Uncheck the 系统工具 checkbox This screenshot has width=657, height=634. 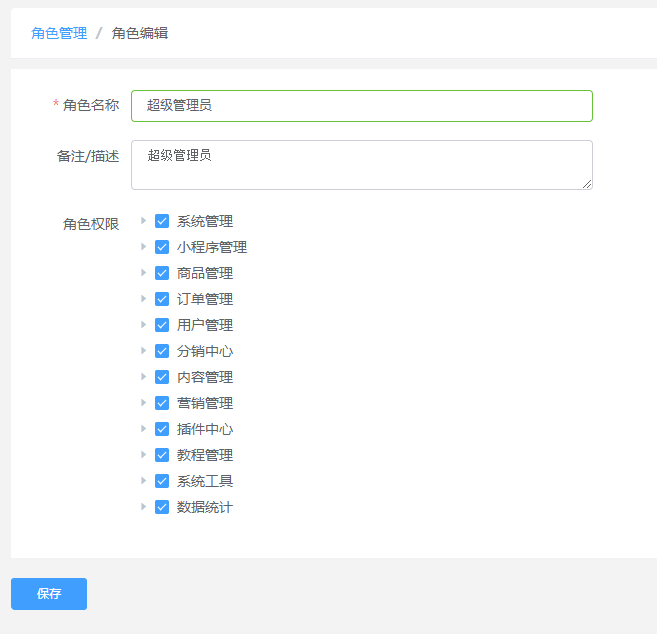click(x=162, y=481)
